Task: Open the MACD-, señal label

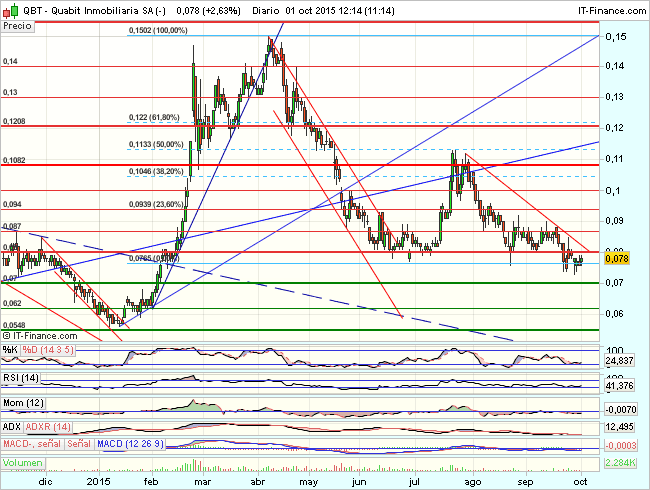Action: pos(32,444)
